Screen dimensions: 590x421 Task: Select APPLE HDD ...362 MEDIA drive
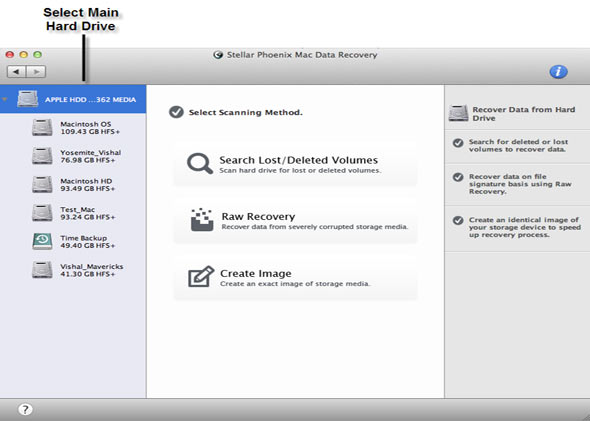73,99
